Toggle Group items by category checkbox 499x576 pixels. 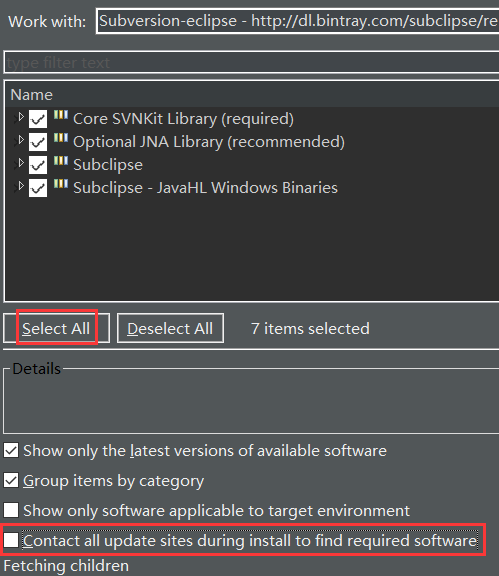coord(11,480)
